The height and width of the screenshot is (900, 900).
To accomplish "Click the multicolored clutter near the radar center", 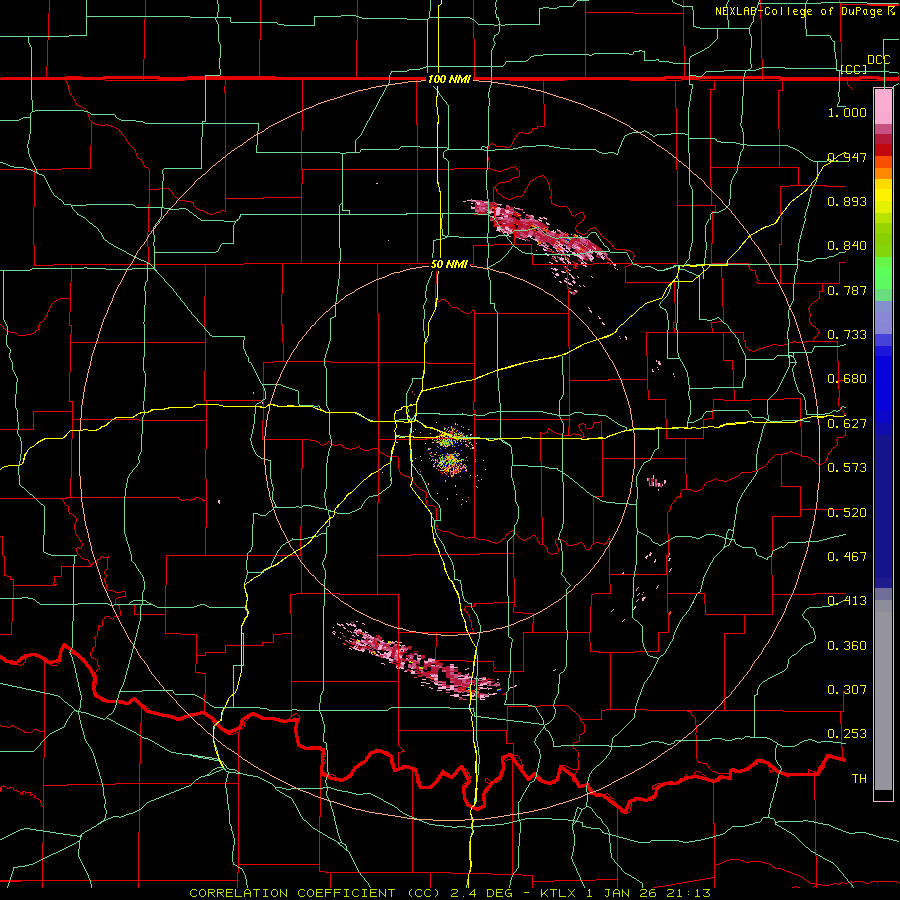I will click(x=452, y=452).
